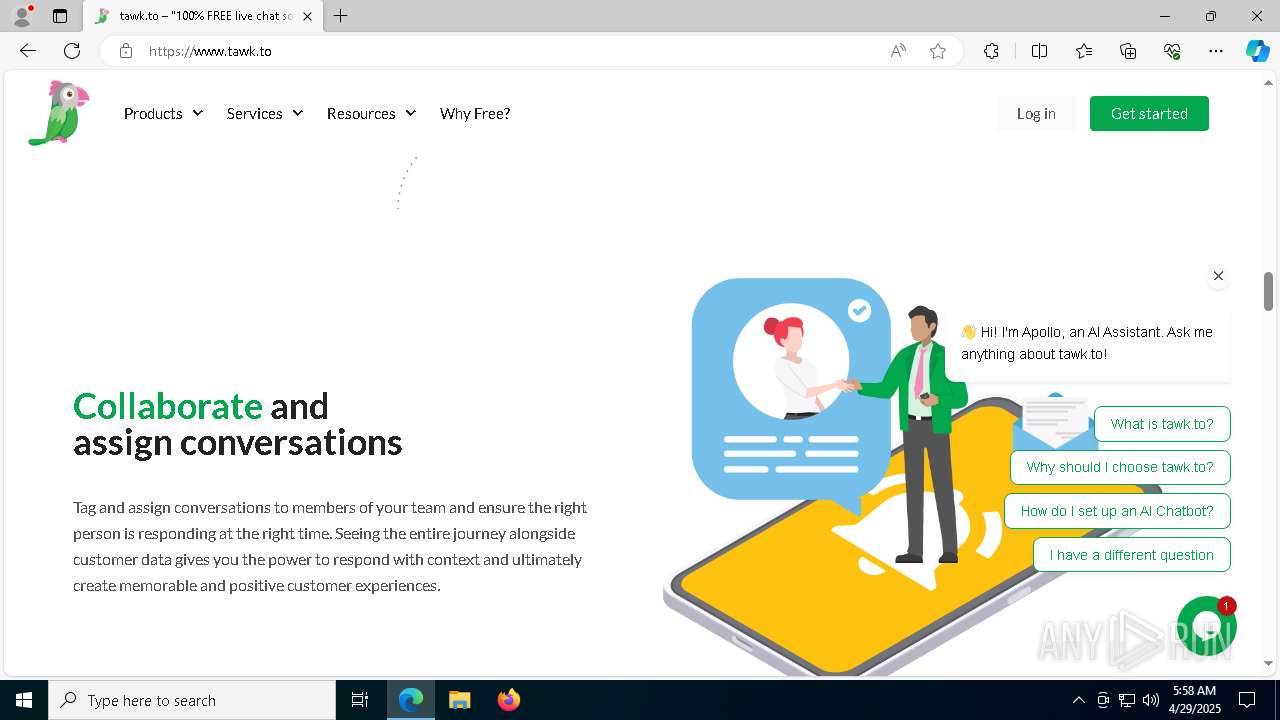Choose 'Why should I choose tawk.to?' suggestion
The image size is (1280, 720).
[1120, 467]
